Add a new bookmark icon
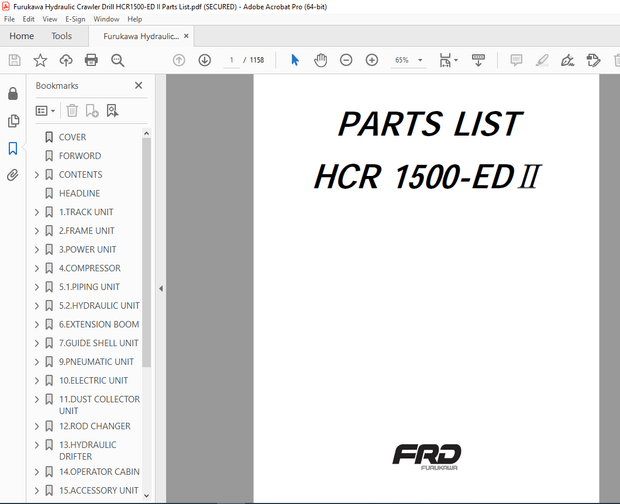This screenshot has width=620, height=504. [92, 111]
